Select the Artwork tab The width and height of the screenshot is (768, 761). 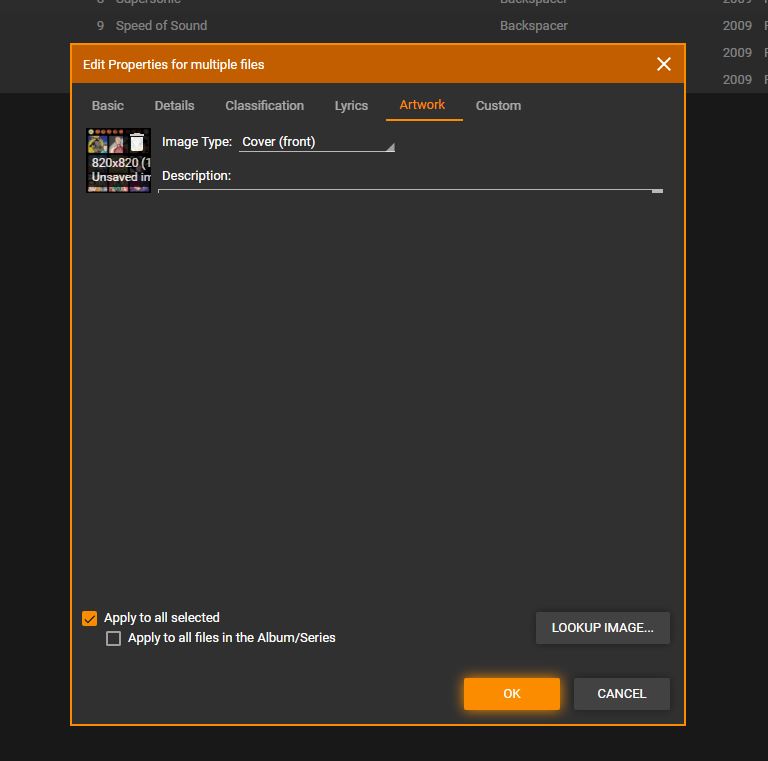(422, 105)
